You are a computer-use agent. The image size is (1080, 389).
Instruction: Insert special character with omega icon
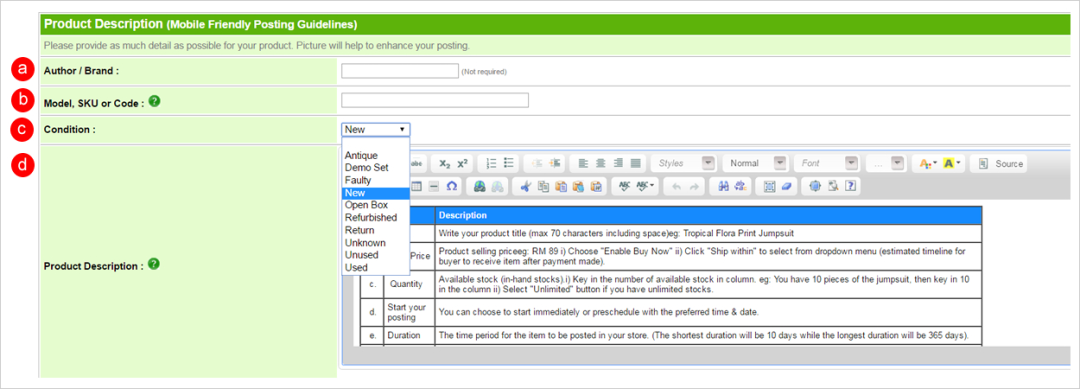pos(451,186)
